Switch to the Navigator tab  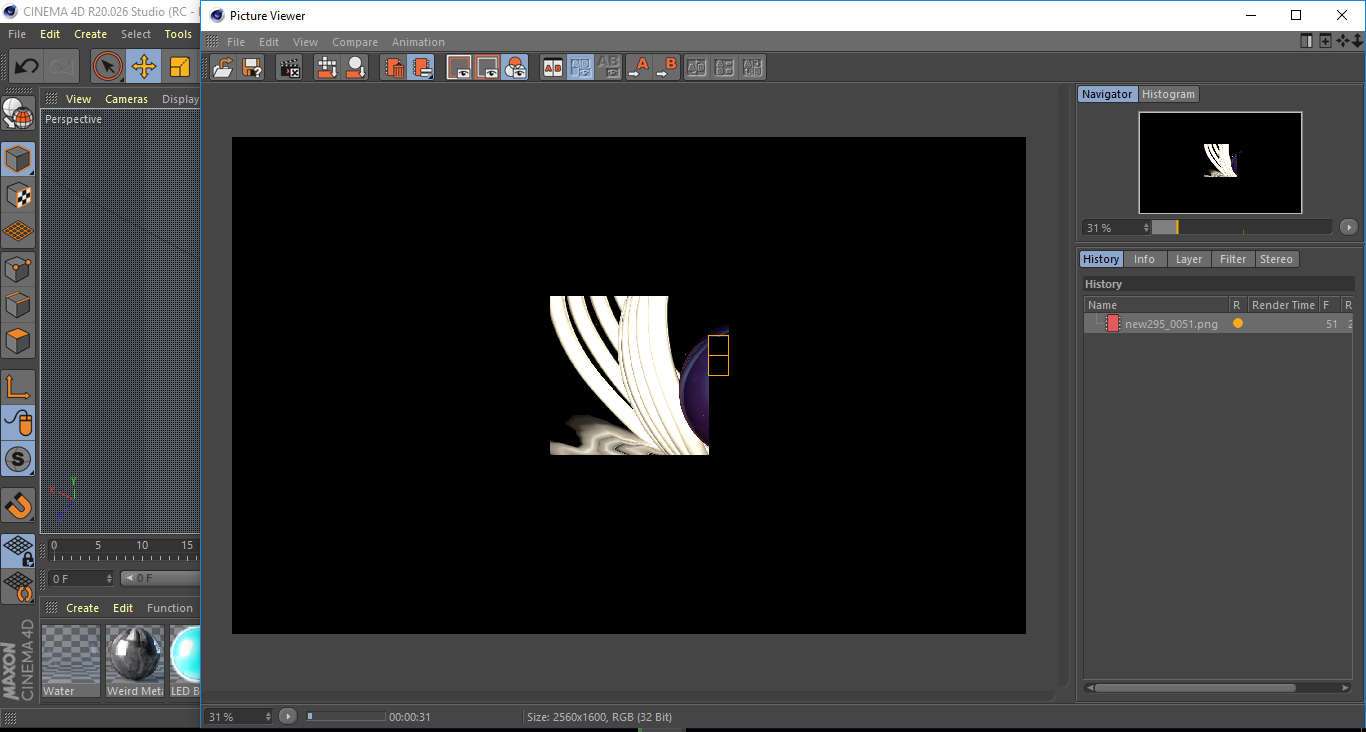(1107, 94)
